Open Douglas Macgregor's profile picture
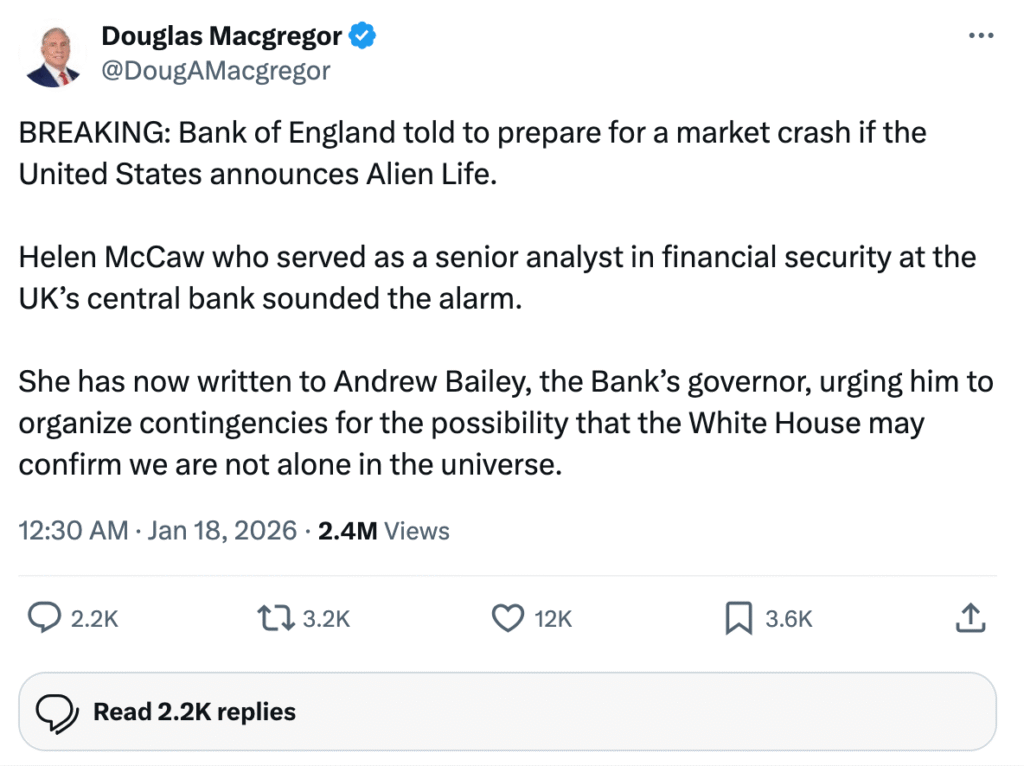Screen dimensions: 1024x766 point(54,55)
